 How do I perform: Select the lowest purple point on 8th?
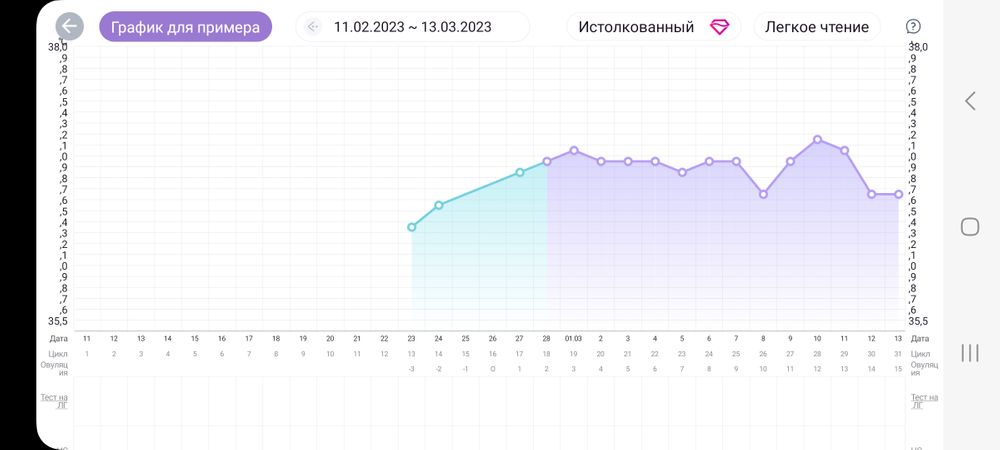[x=763, y=194]
